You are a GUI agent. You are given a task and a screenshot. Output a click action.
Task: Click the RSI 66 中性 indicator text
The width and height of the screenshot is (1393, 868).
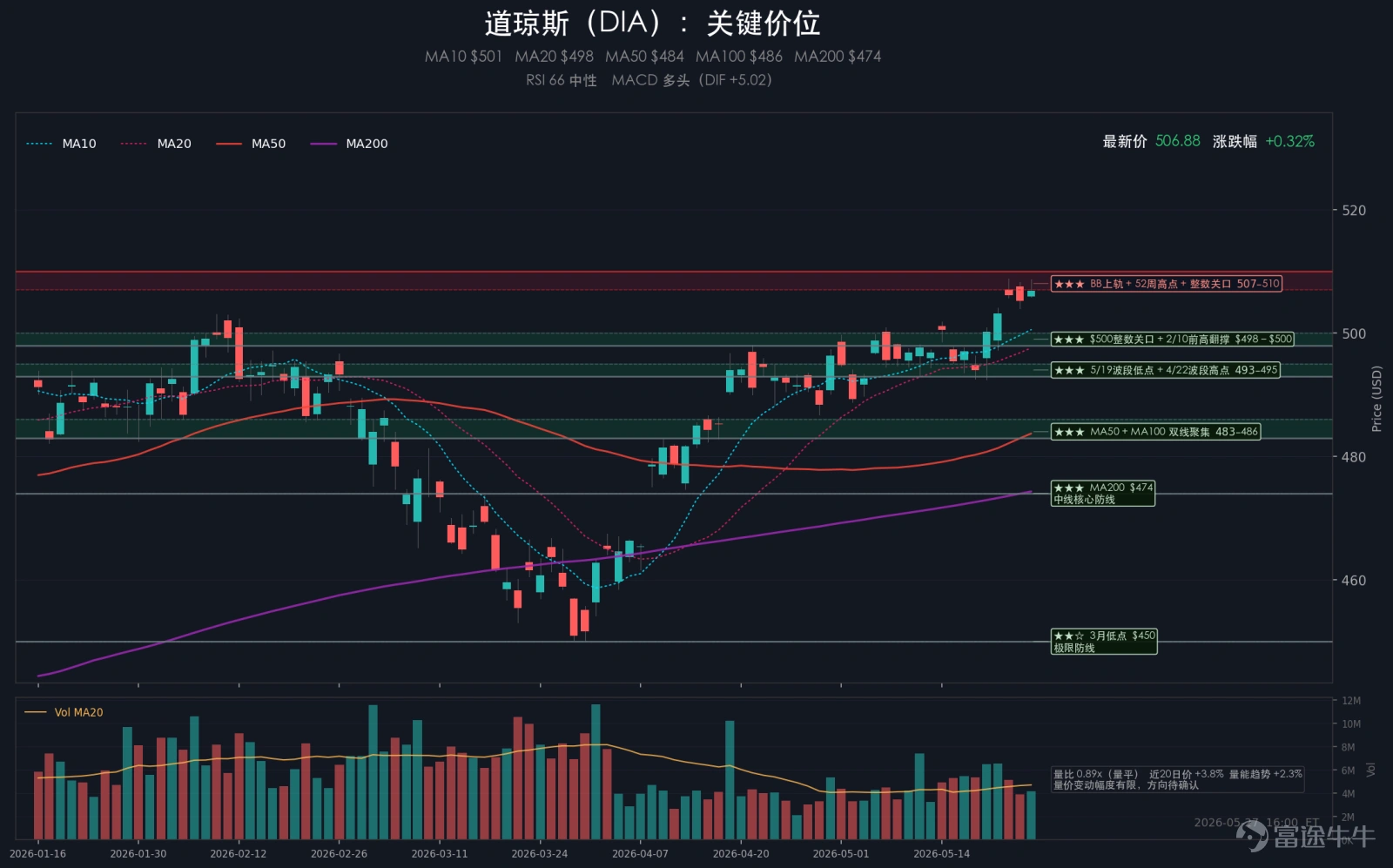pos(562,80)
